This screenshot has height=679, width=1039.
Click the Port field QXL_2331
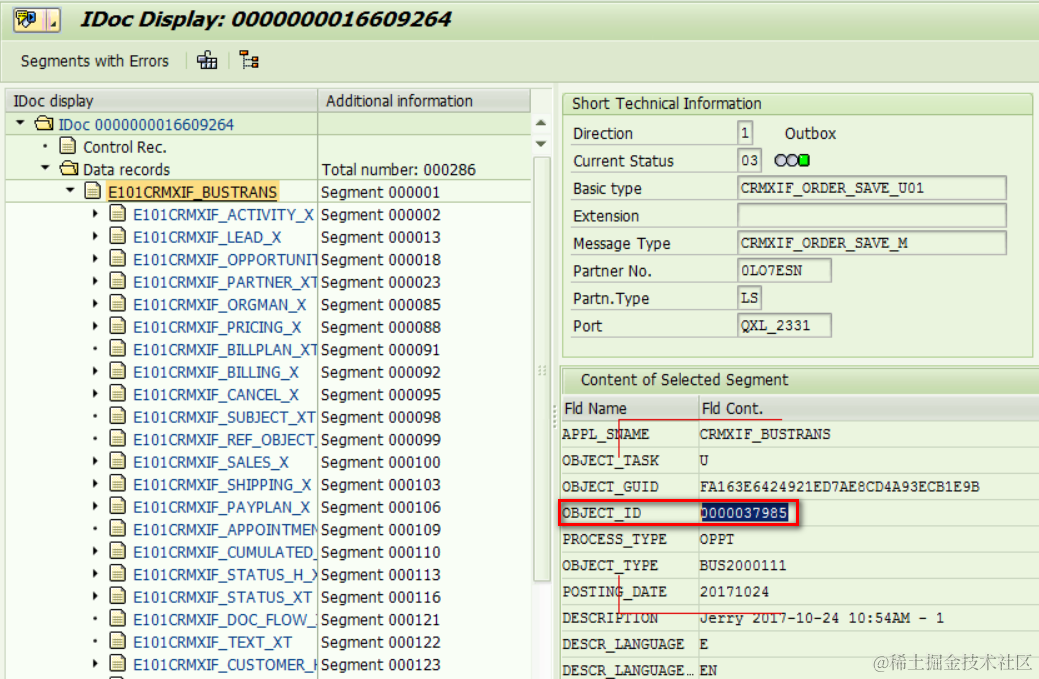pos(784,325)
